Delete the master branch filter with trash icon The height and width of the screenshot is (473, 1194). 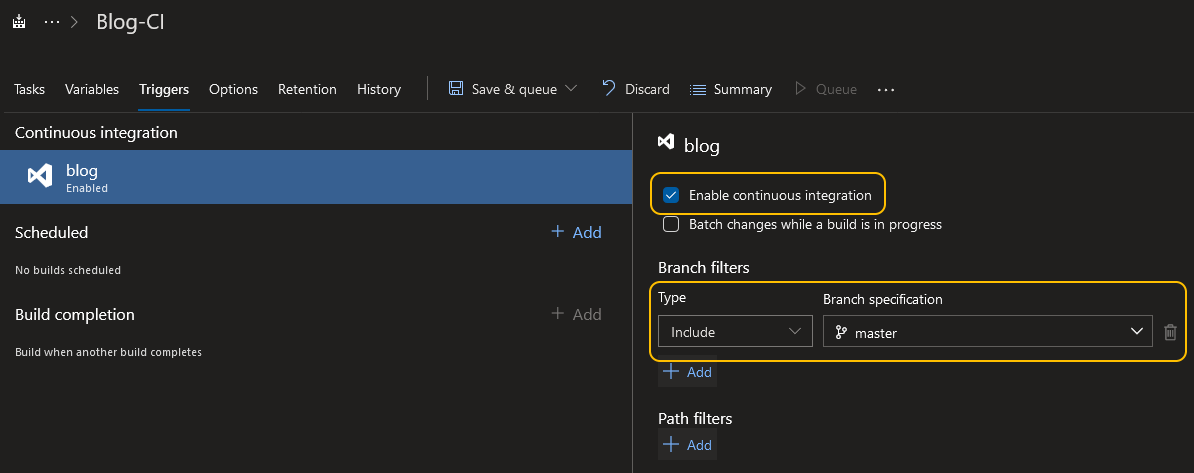[x=1170, y=332]
